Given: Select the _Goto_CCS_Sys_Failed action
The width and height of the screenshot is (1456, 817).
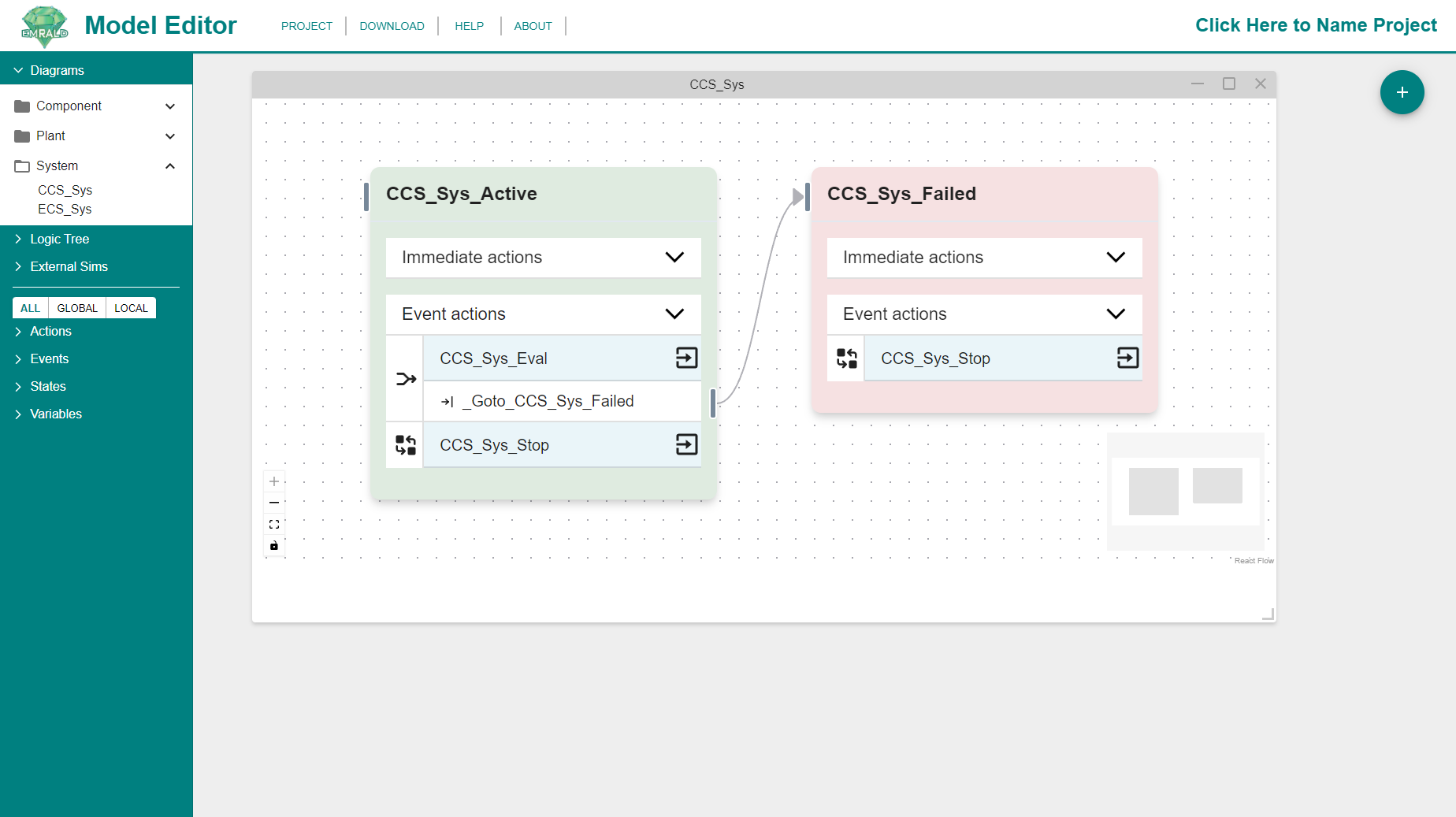Looking at the screenshot, I should (562, 402).
